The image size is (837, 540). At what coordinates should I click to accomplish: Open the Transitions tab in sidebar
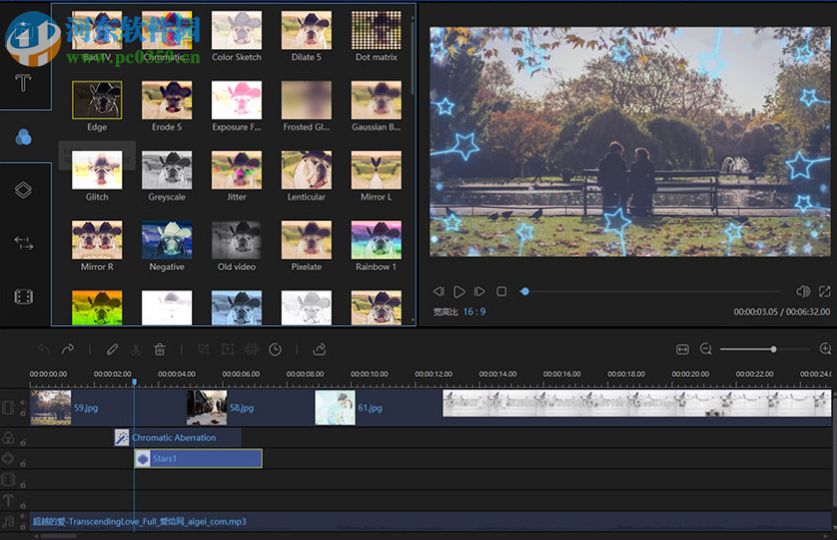click(24, 243)
